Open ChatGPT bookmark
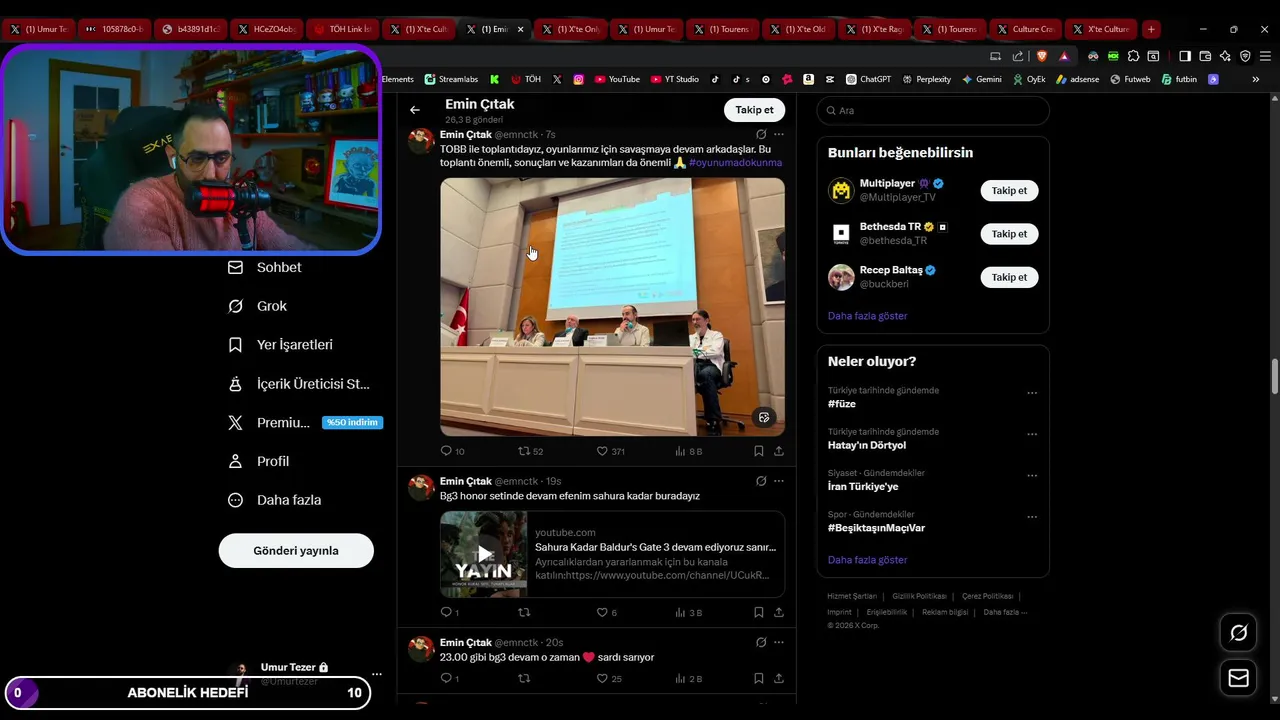The width and height of the screenshot is (1280, 720). (868, 79)
